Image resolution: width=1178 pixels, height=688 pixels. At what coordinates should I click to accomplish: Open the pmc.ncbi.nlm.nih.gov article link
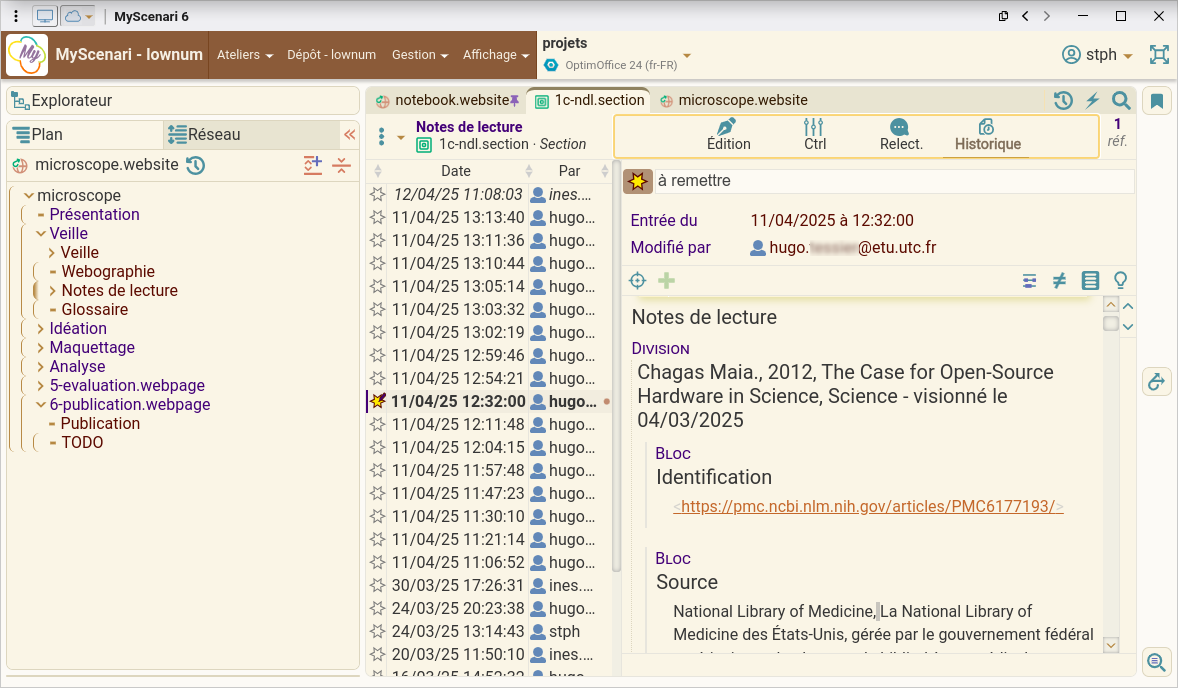tap(868, 506)
